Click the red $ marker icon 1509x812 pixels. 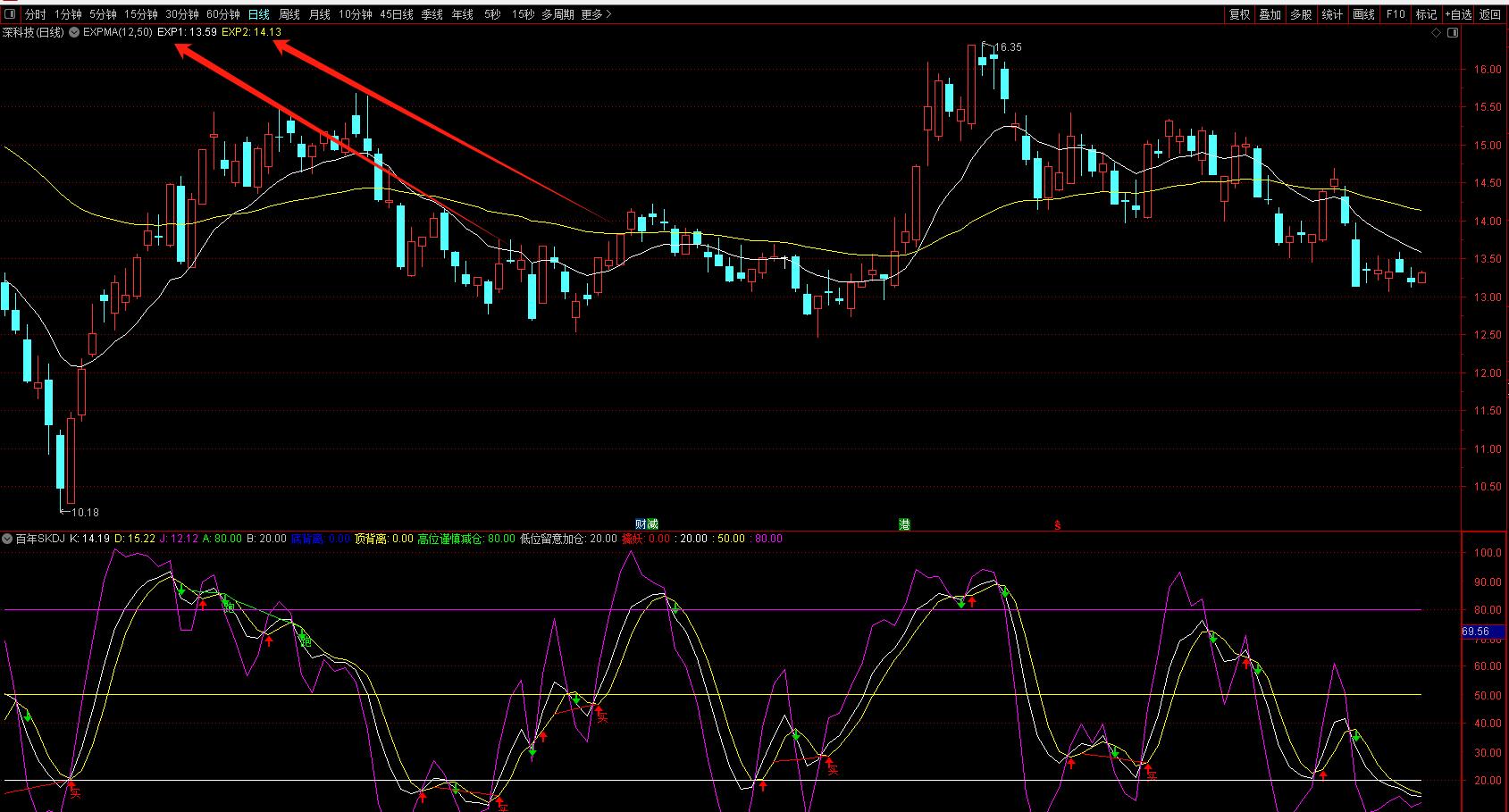[x=1057, y=525]
